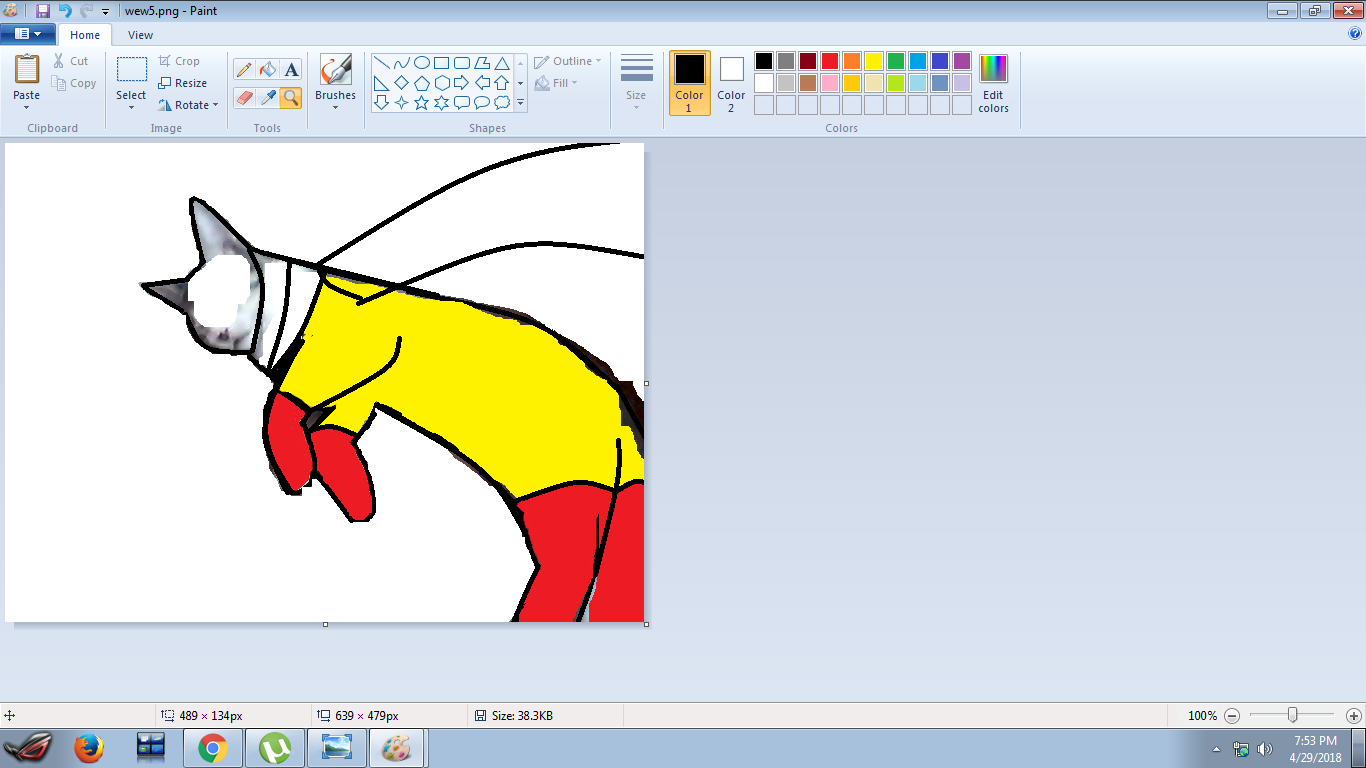The width and height of the screenshot is (1366, 768).
Task: Click the Crop button
Action: pyautogui.click(x=179, y=61)
